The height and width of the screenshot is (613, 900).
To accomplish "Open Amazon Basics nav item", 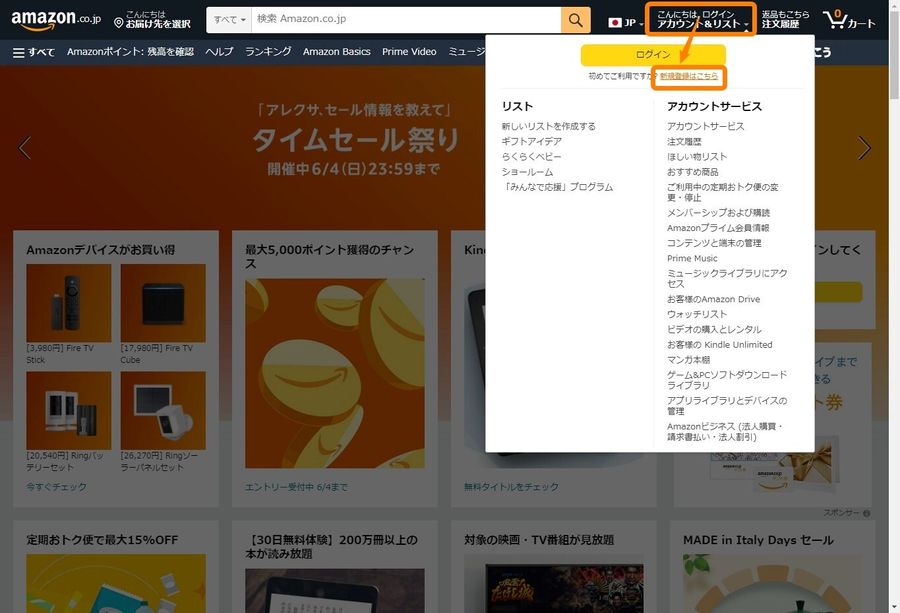I will 336,52.
